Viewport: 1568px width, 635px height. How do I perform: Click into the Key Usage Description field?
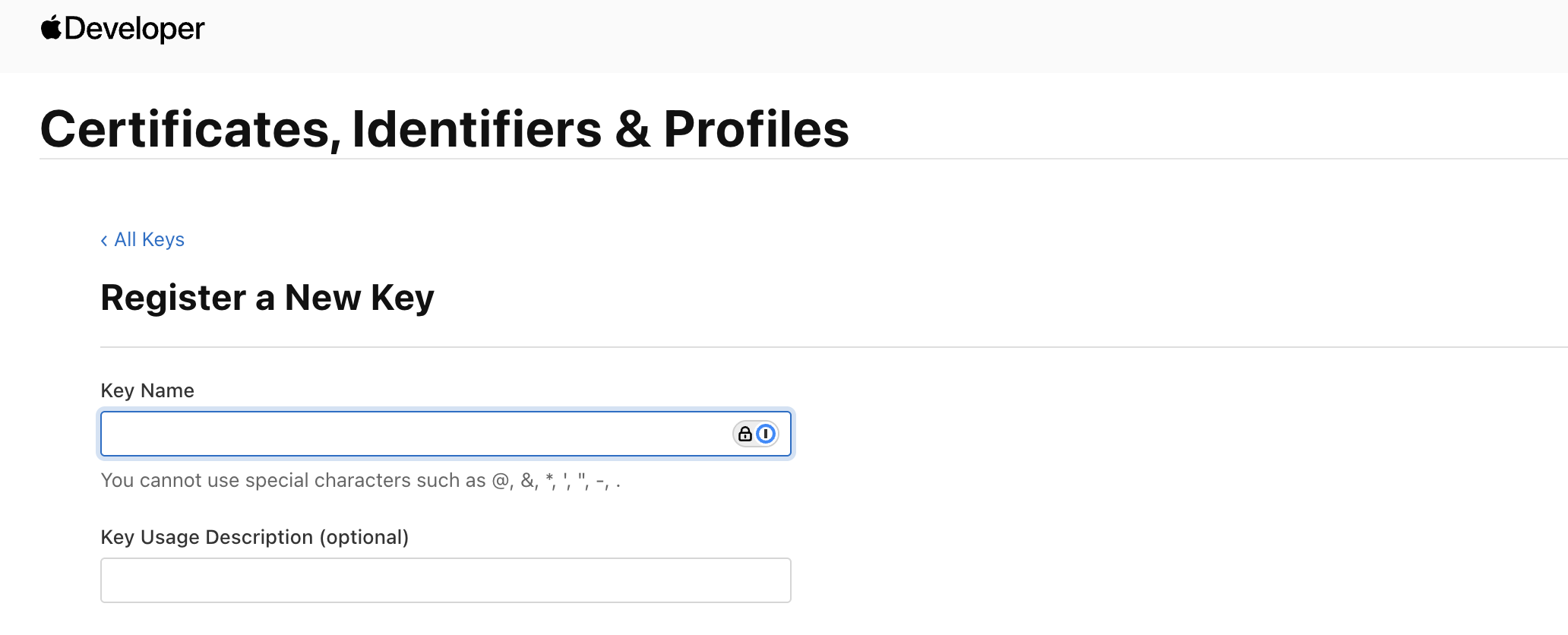pos(445,580)
